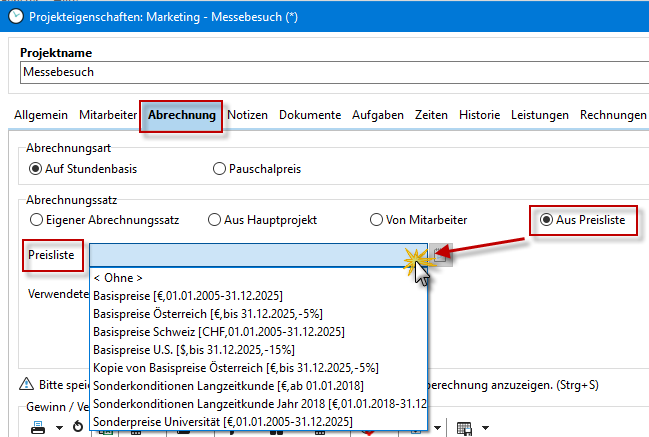Open the Dokumente tab
Screen dimensions: 649x437
click(310, 115)
